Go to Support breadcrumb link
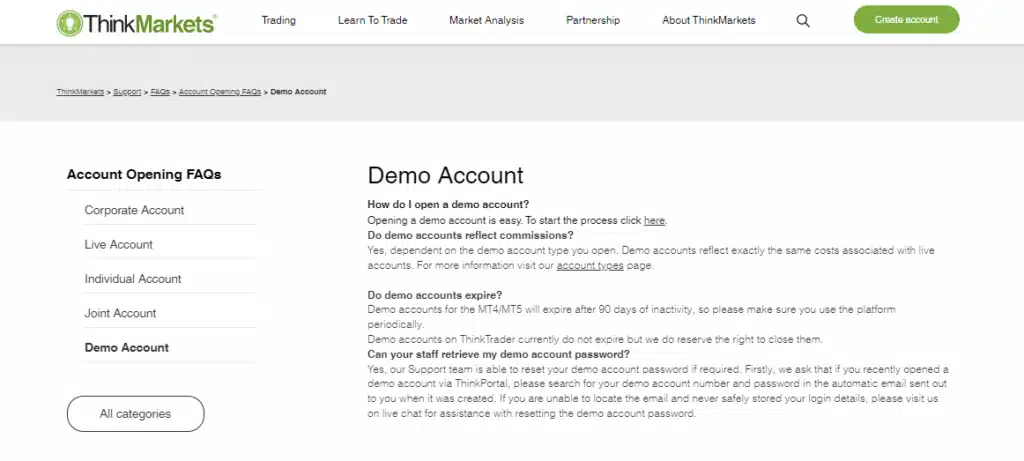The height and width of the screenshot is (461, 1024). click(127, 92)
